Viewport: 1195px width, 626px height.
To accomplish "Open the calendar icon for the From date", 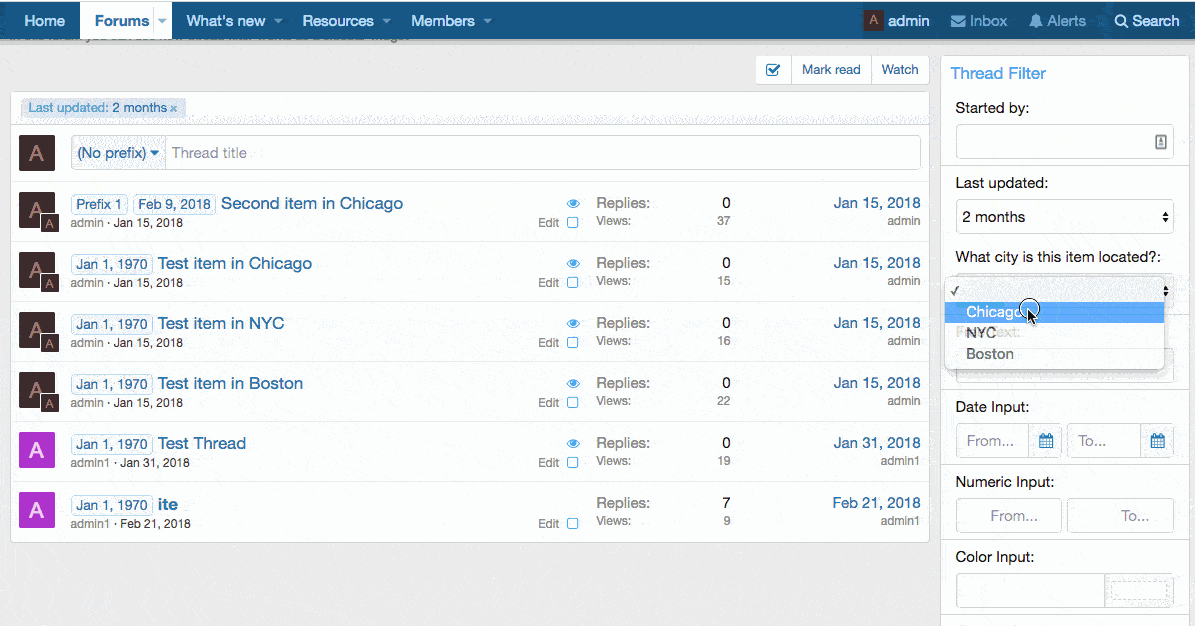I will coord(1046,441).
